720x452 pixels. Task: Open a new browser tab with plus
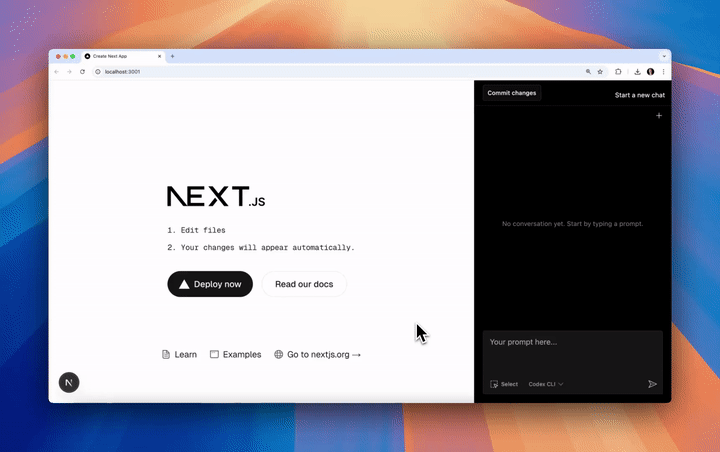coord(173,56)
